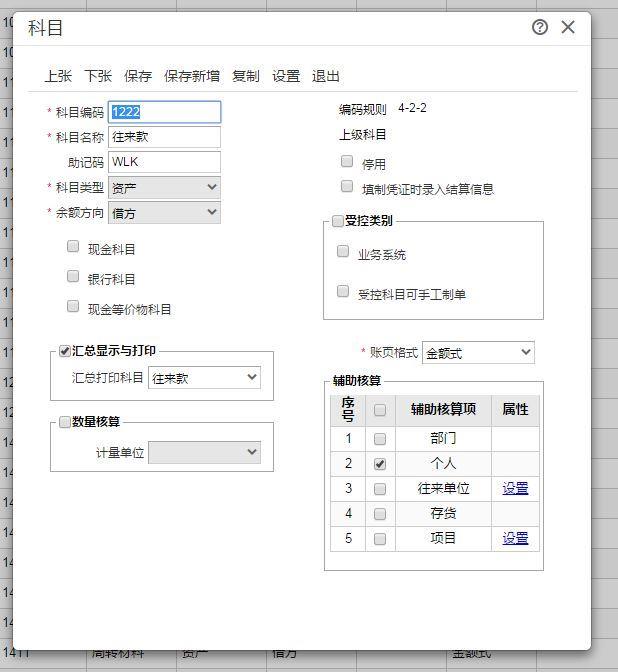Uncheck 汇总显示与打印
The height and width of the screenshot is (672, 618).
(65, 351)
